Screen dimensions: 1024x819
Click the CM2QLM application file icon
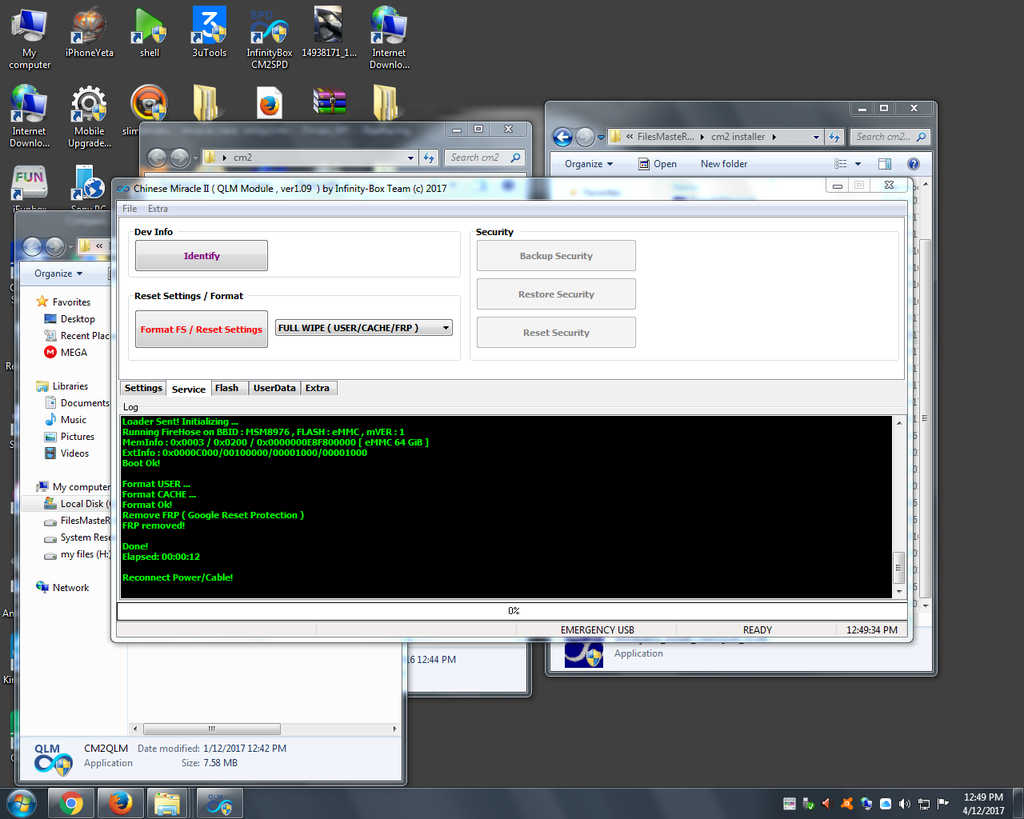click(x=53, y=757)
